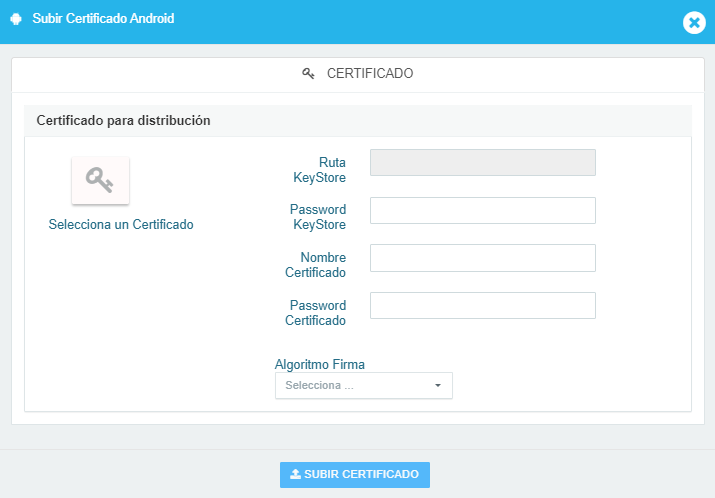Open the Algoritmo Firma 'Selecciona ...' dropdown
The image size is (715, 498).
pyautogui.click(x=363, y=385)
